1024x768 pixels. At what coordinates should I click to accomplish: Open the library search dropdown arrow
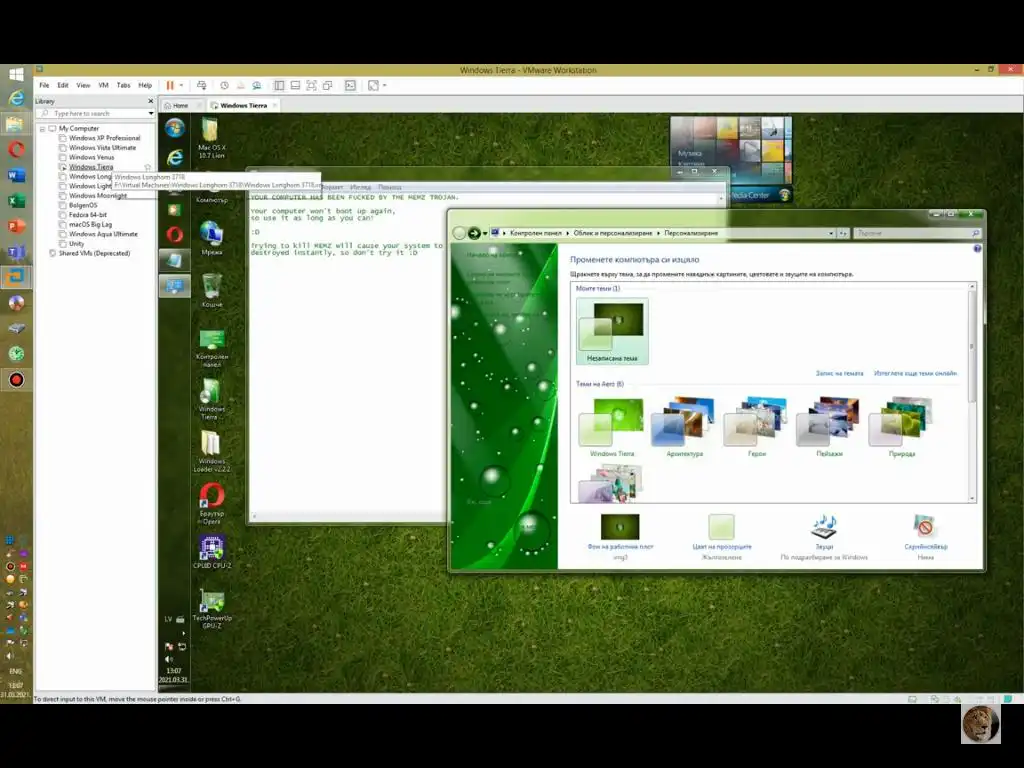tap(151, 114)
